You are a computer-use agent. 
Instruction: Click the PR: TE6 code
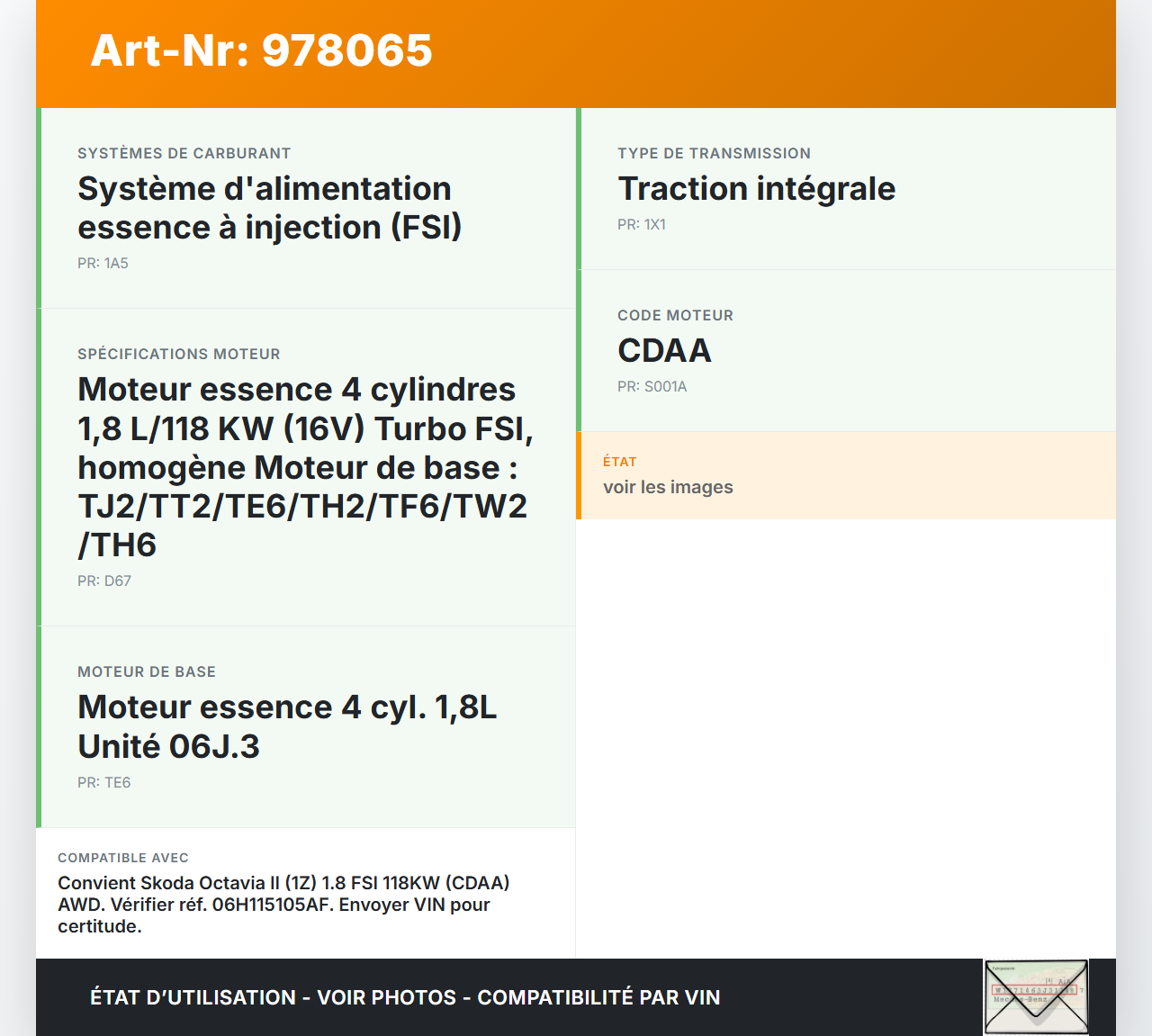103,782
